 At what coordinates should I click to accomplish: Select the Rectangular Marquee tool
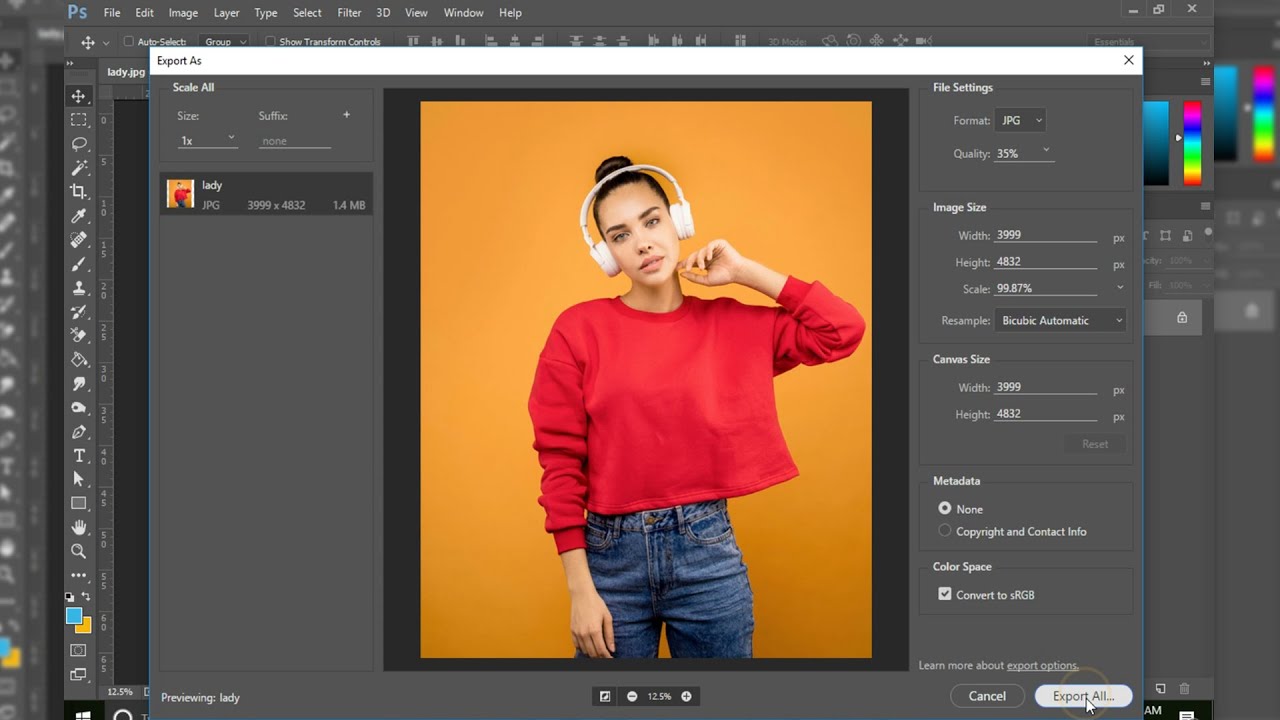coord(79,120)
